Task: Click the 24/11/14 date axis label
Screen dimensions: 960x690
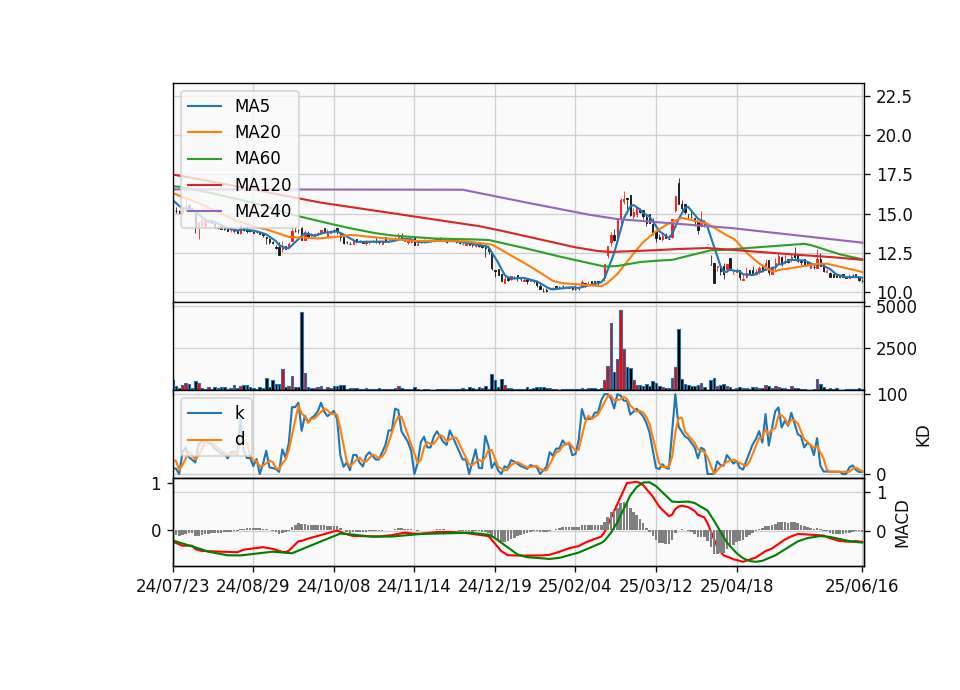Action: [x=414, y=586]
